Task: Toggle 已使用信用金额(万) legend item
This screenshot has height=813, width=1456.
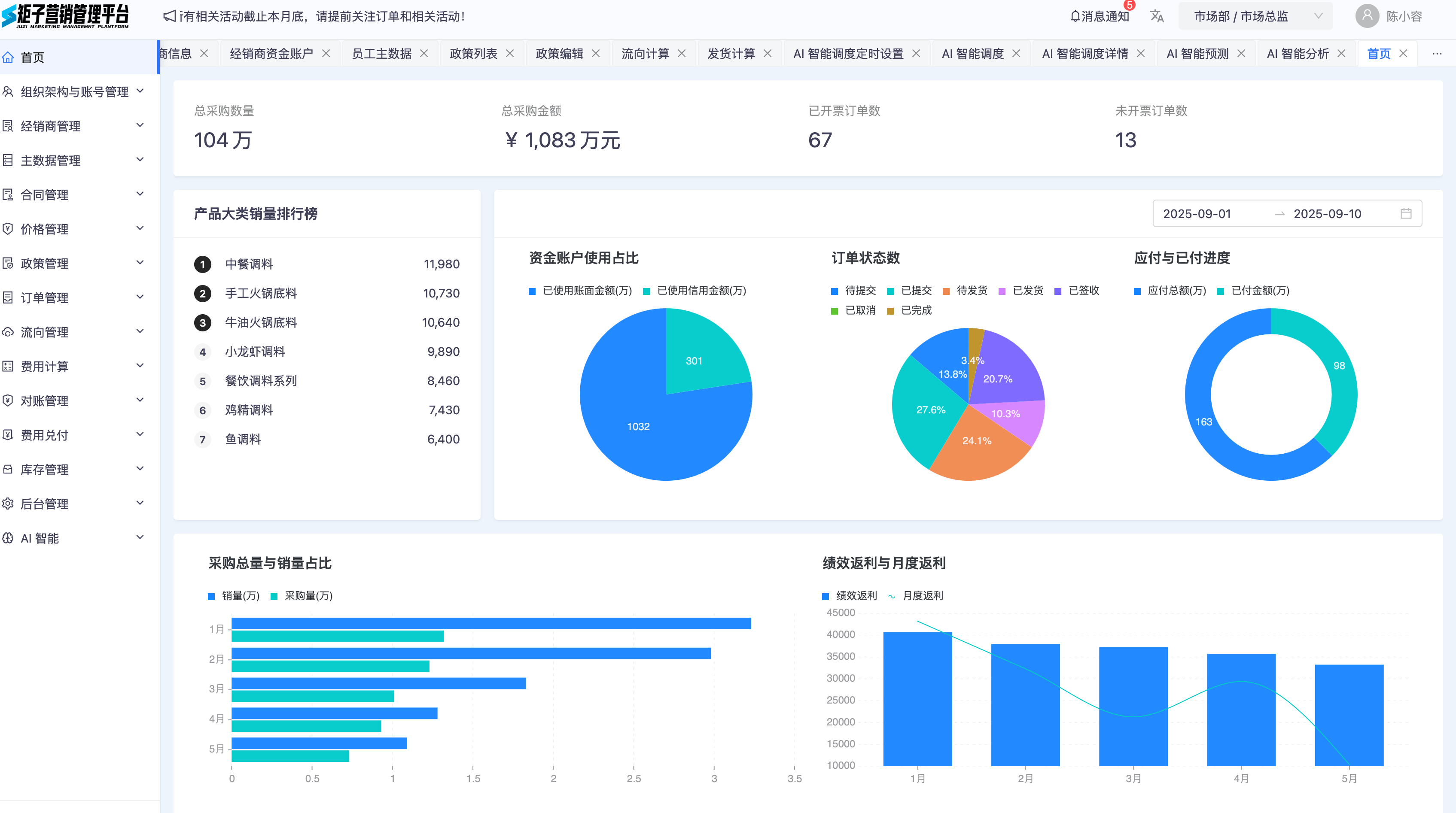Action: [701, 291]
